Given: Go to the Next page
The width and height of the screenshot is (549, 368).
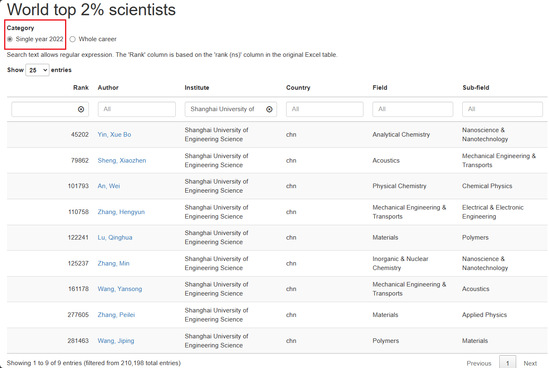Looking at the screenshot, I should point(530,363).
